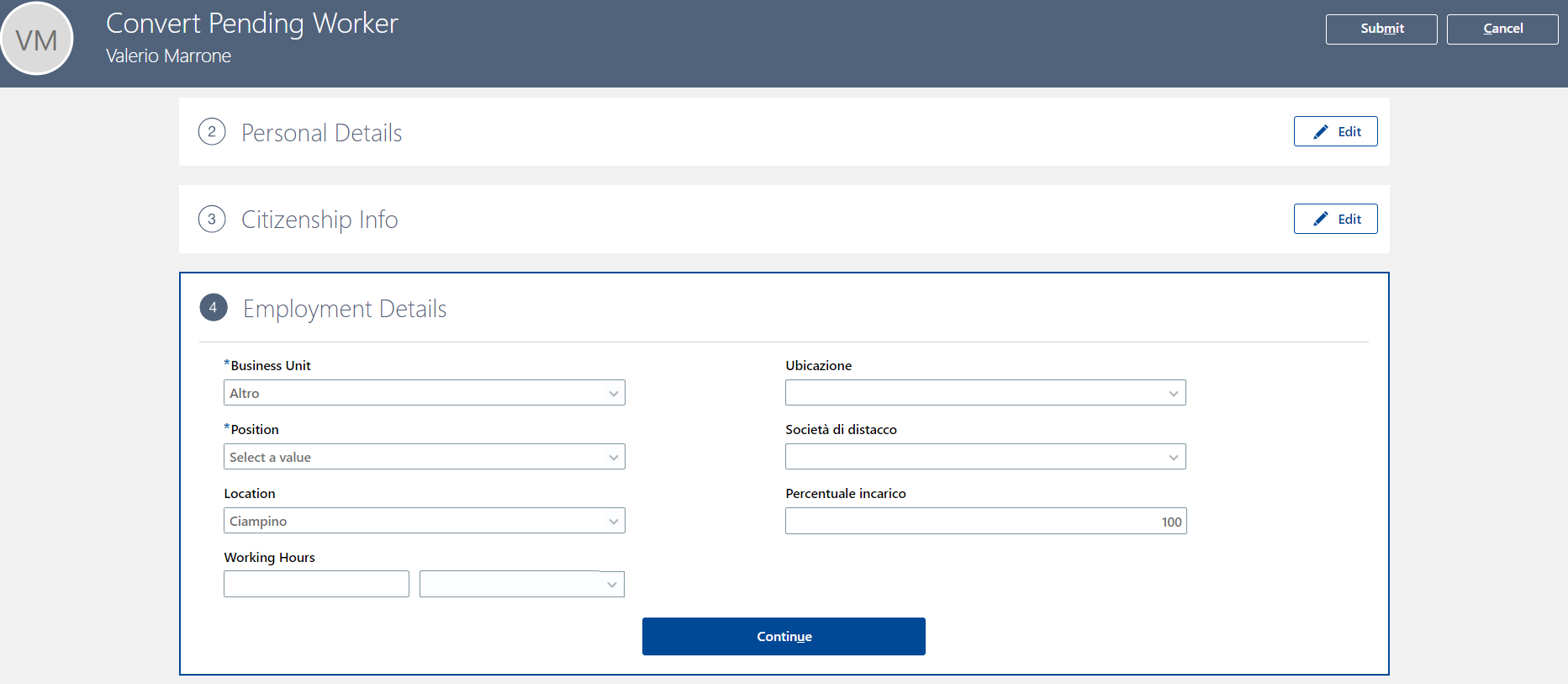Open the Working Hours frequency dropdown
The height and width of the screenshot is (684, 1568).
pyautogui.click(x=522, y=584)
